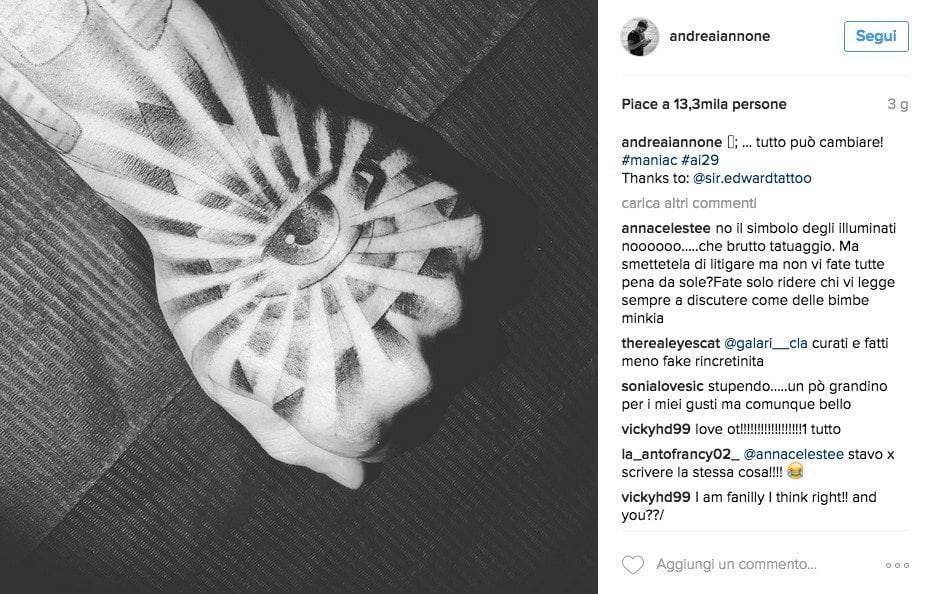Expand with carica altri commenti
The width and height of the screenshot is (928, 594).
[x=689, y=203]
